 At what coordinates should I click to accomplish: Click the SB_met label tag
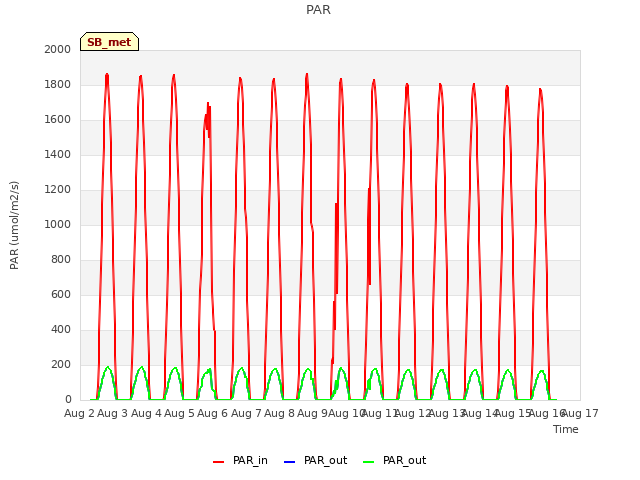coord(109,42)
